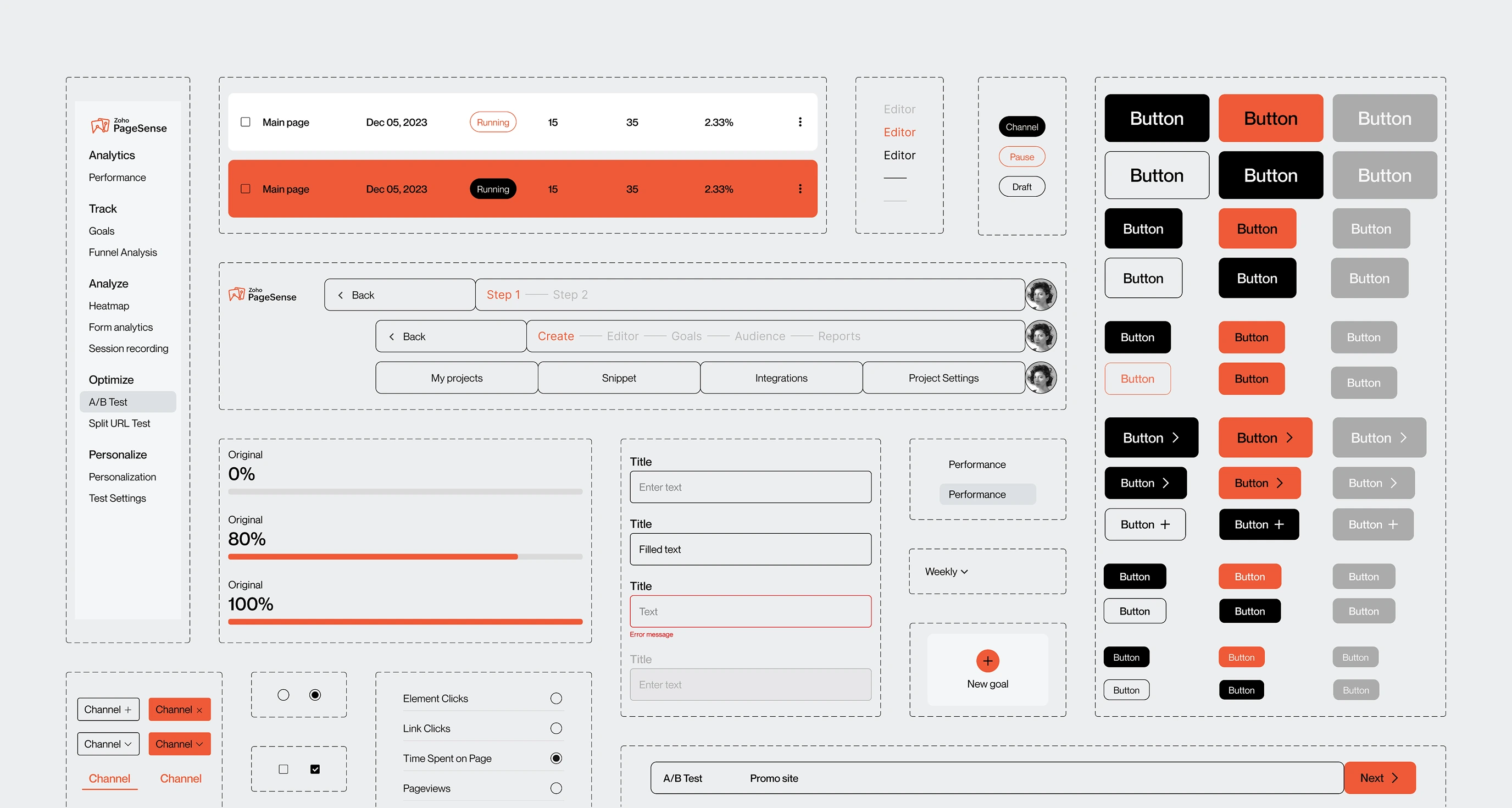The height and width of the screenshot is (808, 1512).
Task: Check the empty standalone checkbox
Action: [x=283, y=769]
